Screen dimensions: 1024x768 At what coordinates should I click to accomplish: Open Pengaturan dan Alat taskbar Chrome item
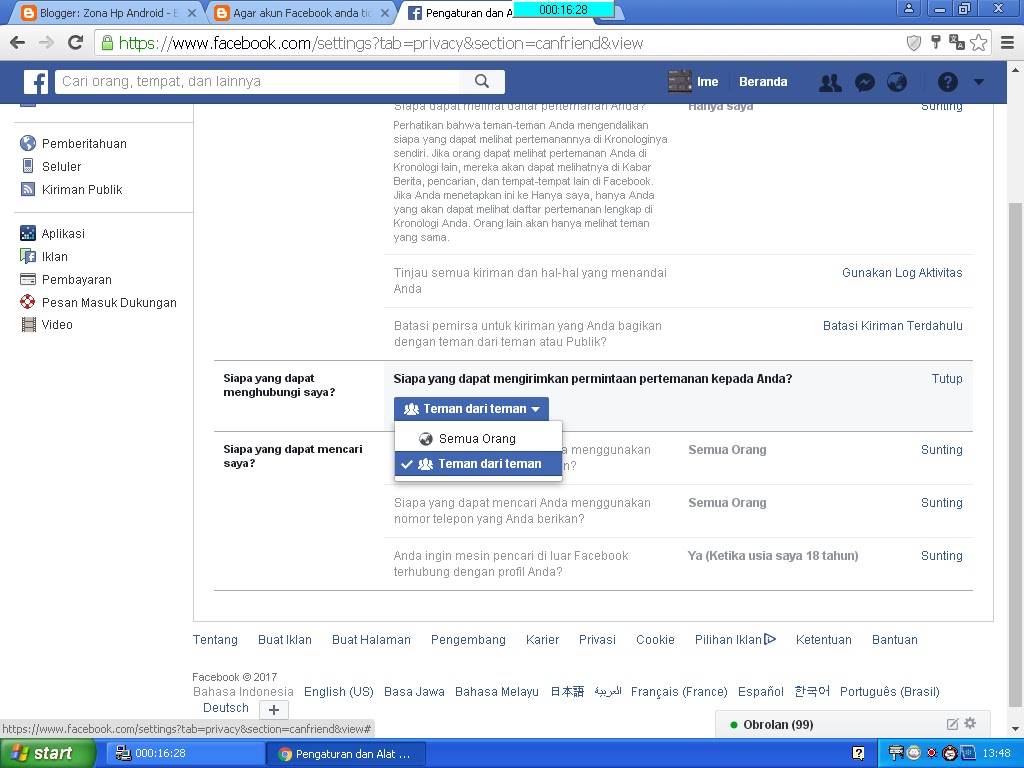[345, 754]
